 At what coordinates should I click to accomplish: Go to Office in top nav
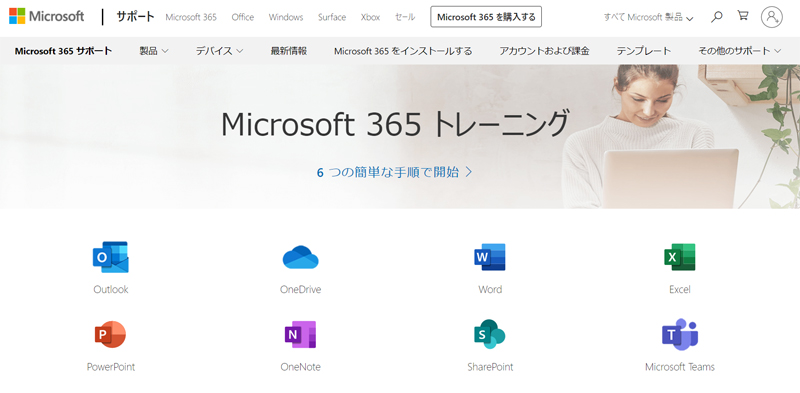pos(242,17)
